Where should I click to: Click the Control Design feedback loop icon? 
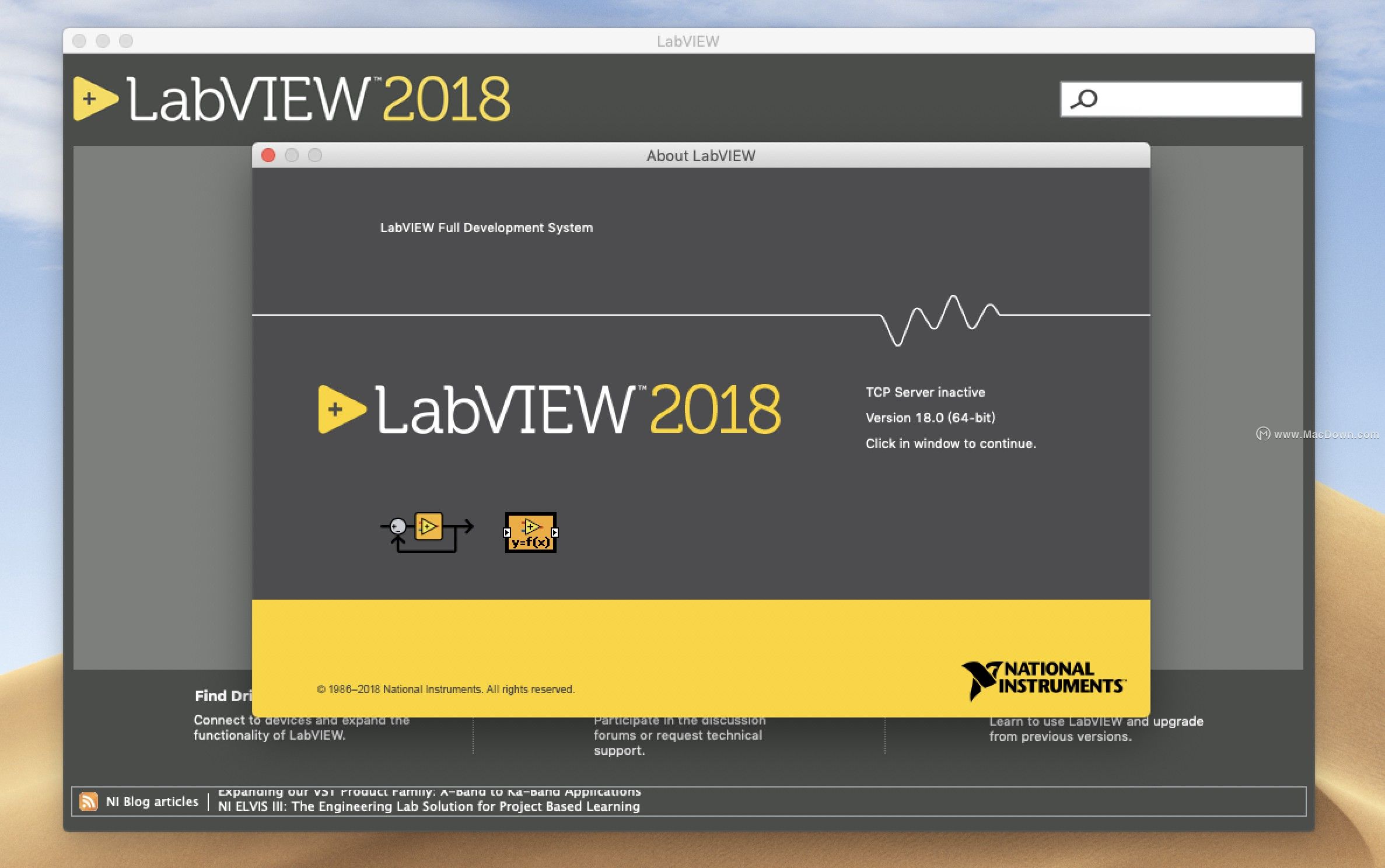coord(428,532)
